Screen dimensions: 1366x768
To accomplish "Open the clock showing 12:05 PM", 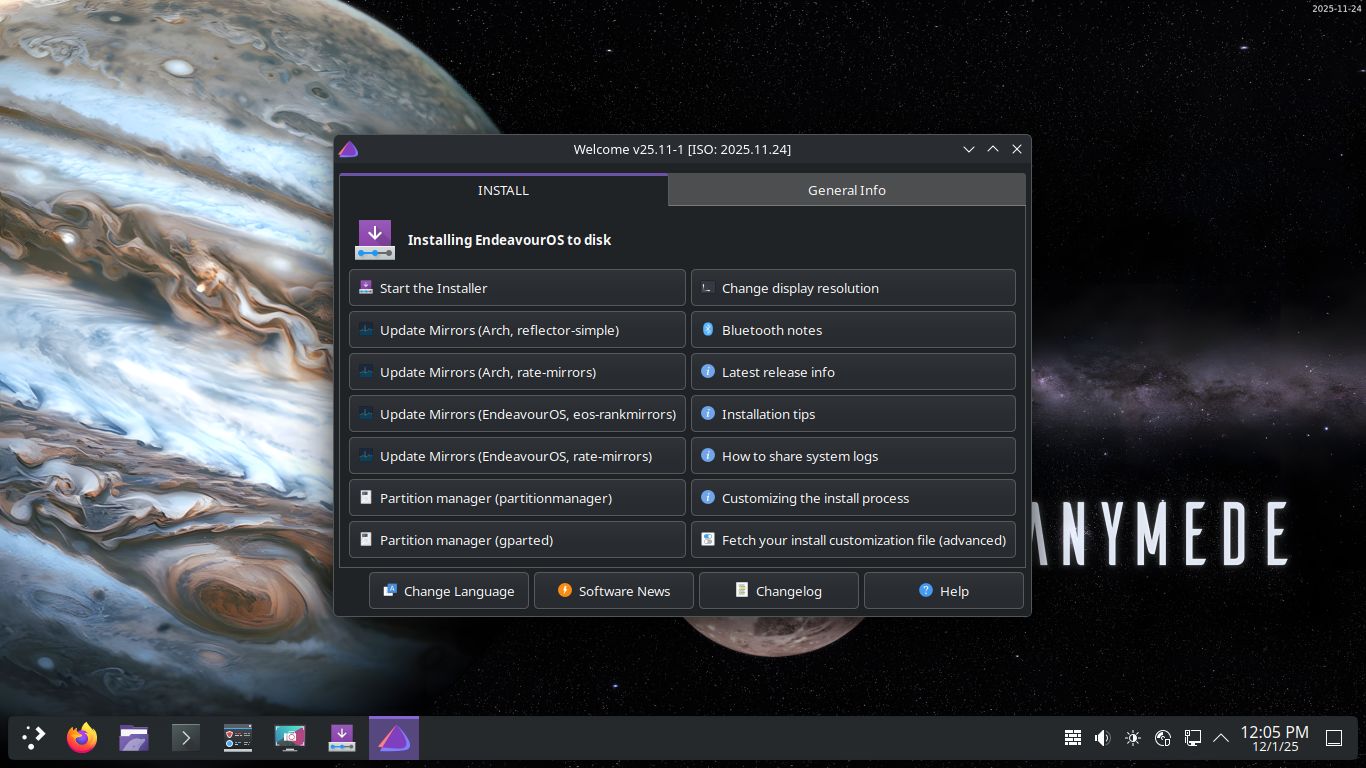I will [1274, 738].
